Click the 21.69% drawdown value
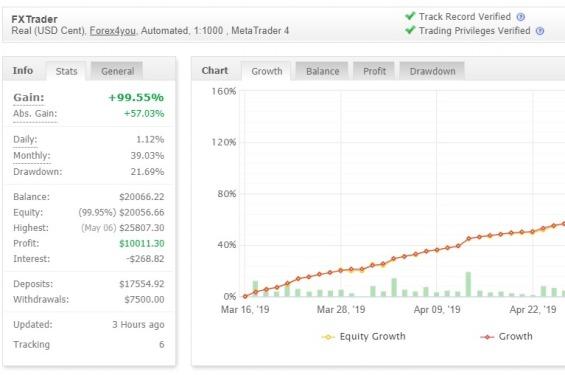The height and width of the screenshot is (375, 565). pyautogui.click(x=147, y=172)
